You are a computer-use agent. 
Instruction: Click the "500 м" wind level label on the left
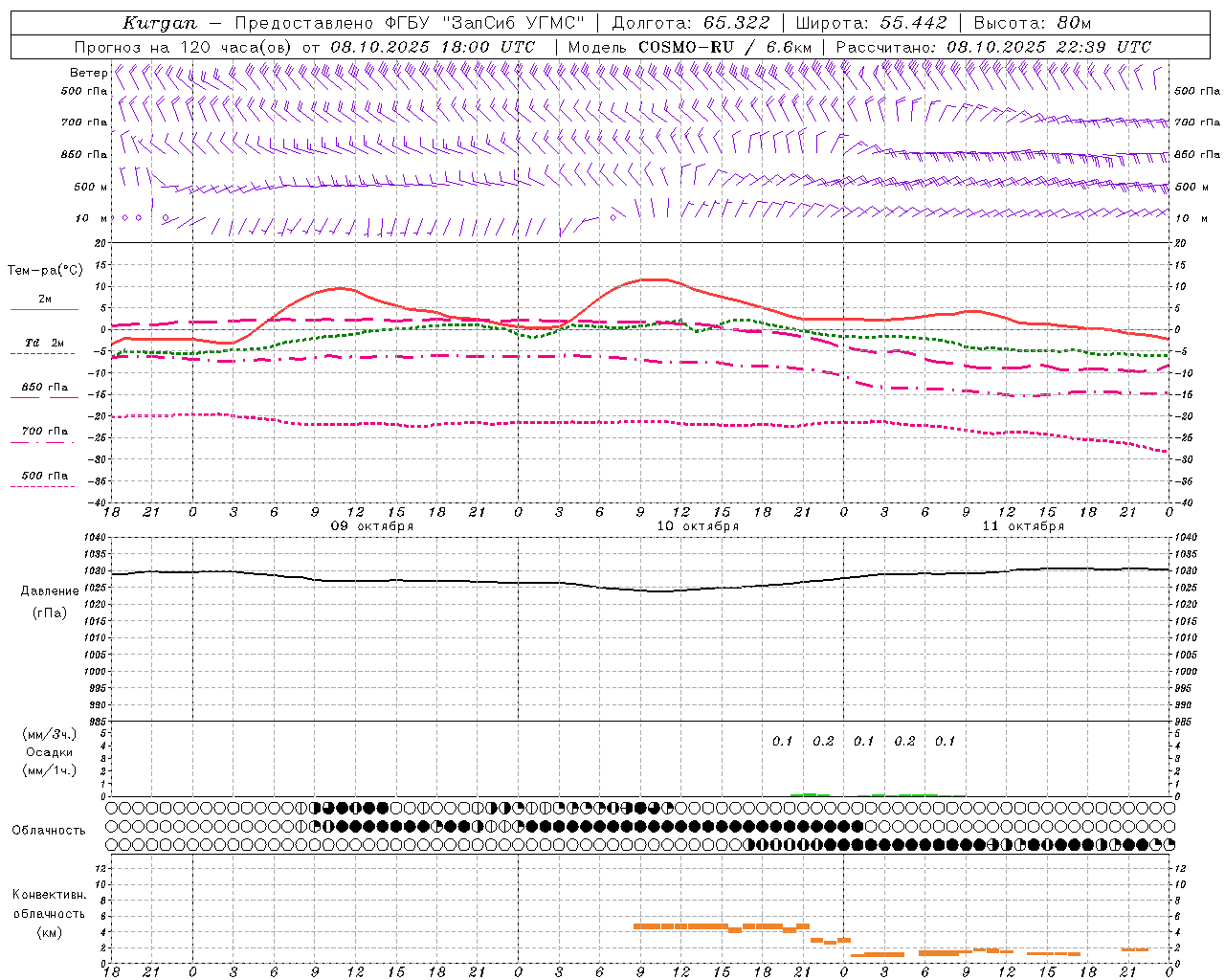(91, 187)
